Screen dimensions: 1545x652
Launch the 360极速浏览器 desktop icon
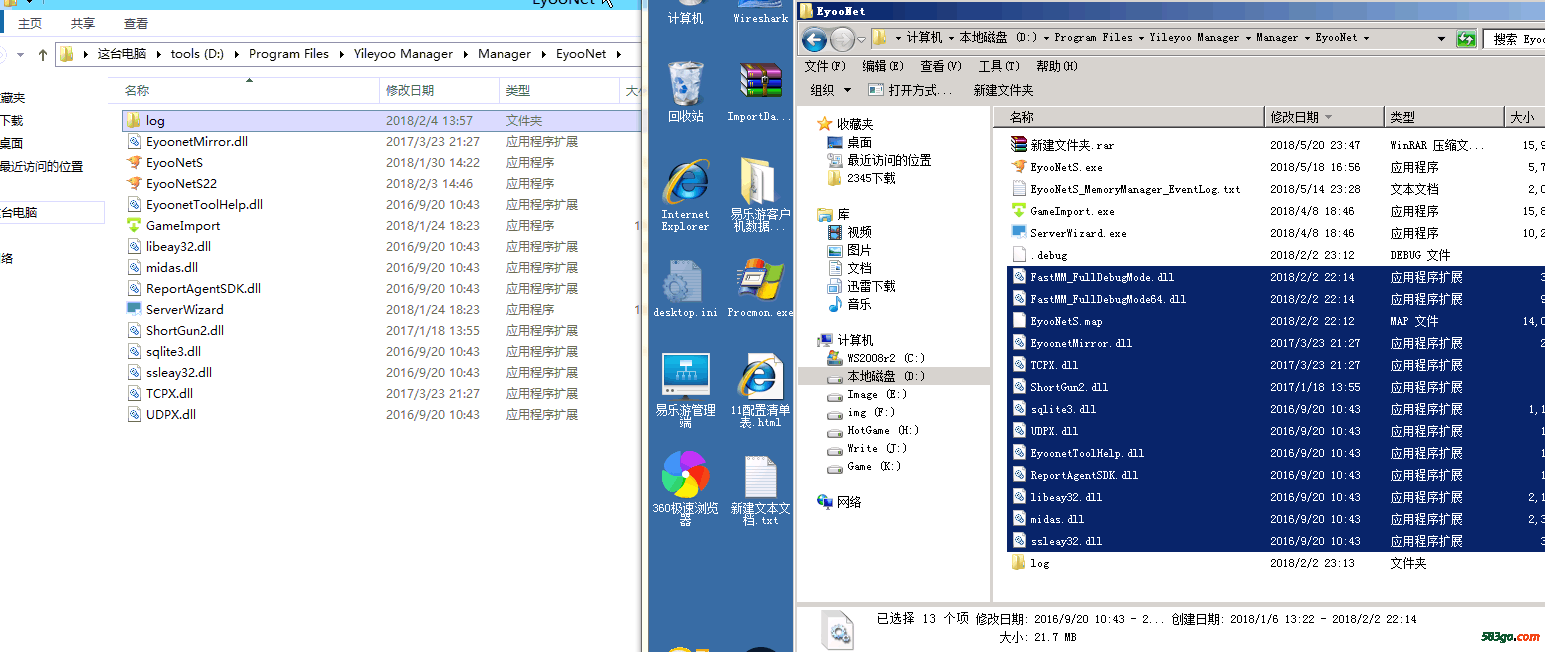(685, 488)
